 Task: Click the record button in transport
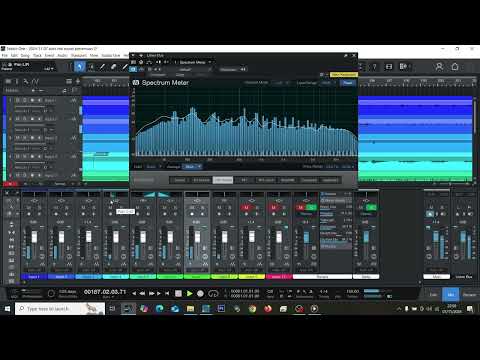coord(200,293)
